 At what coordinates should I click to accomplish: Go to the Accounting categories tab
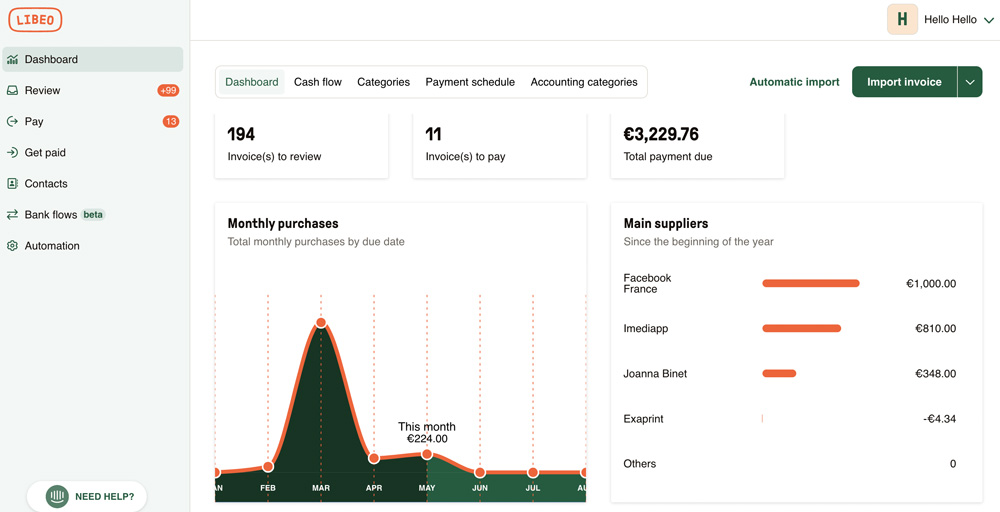pos(584,82)
